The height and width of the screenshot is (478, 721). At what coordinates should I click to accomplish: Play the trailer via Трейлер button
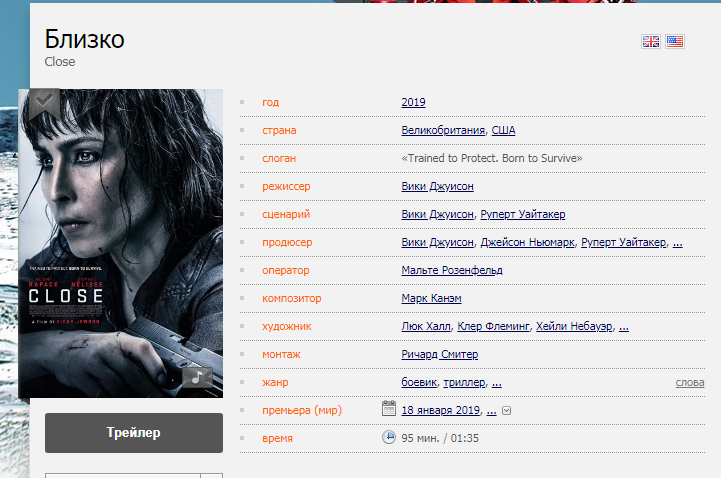(134, 433)
